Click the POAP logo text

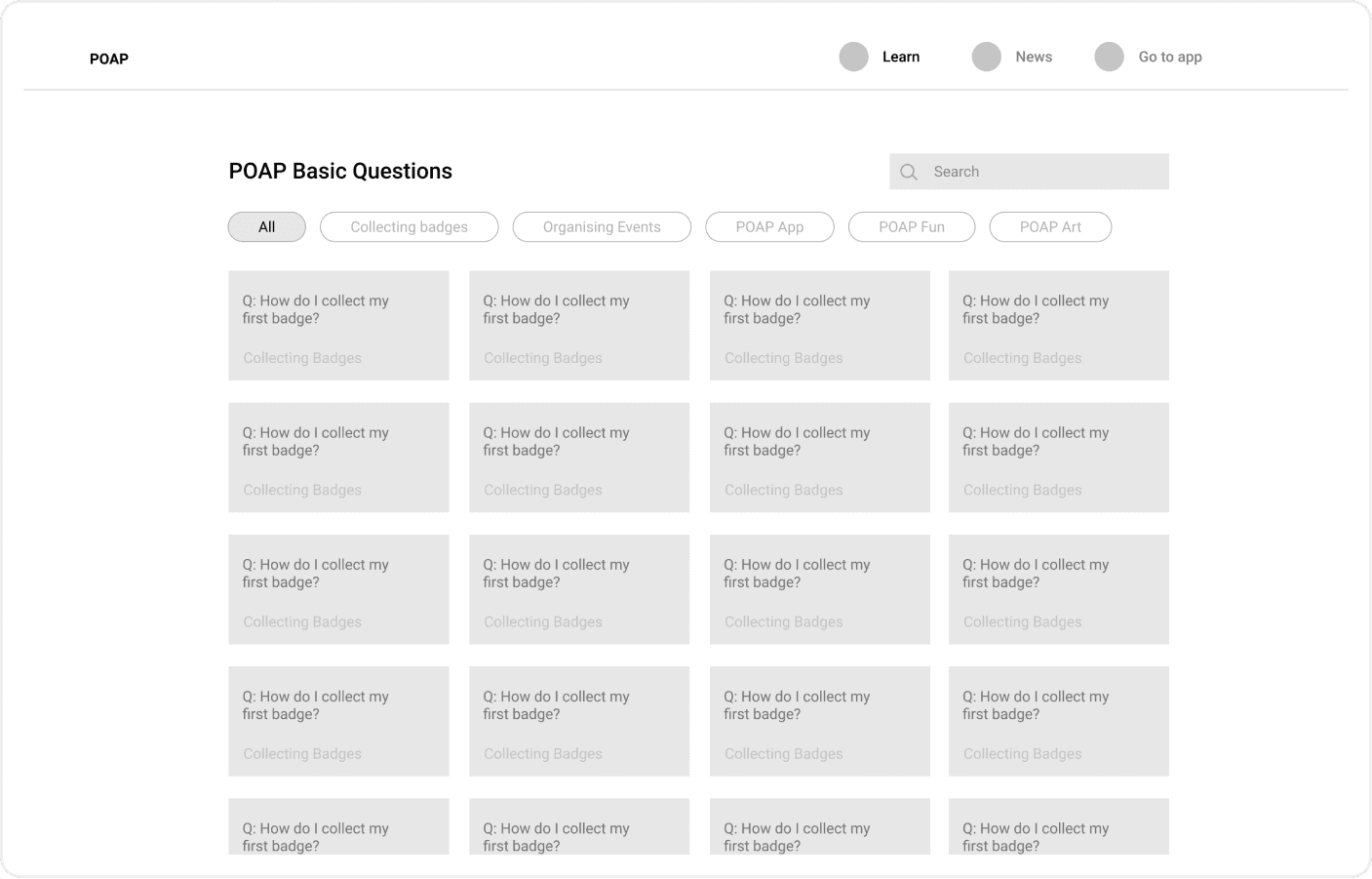tap(109, 59)
